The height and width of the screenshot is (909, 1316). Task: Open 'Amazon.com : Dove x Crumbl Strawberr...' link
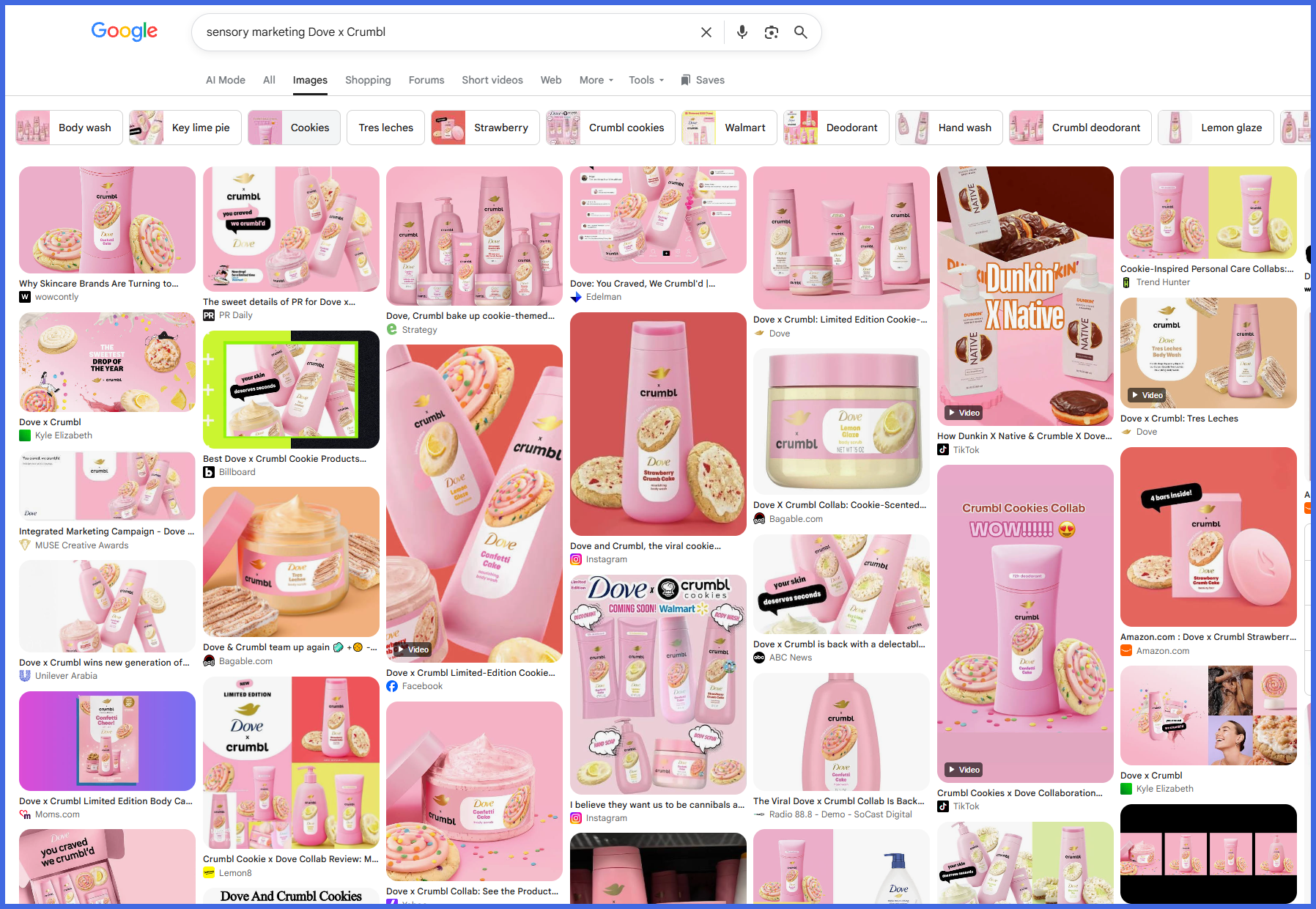(1208, 637)
